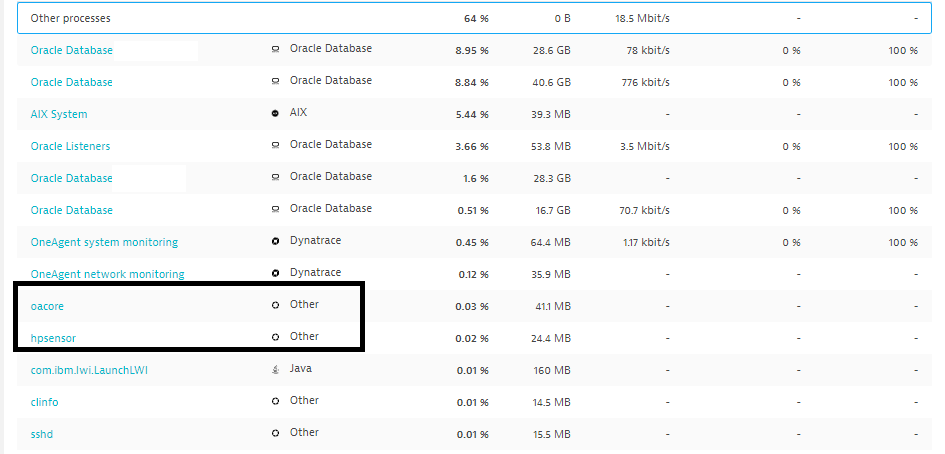Screen dimensions: 945x454
Task: Open the hpsensor process link
Action: pyautogui.click(x=53, y=338)
